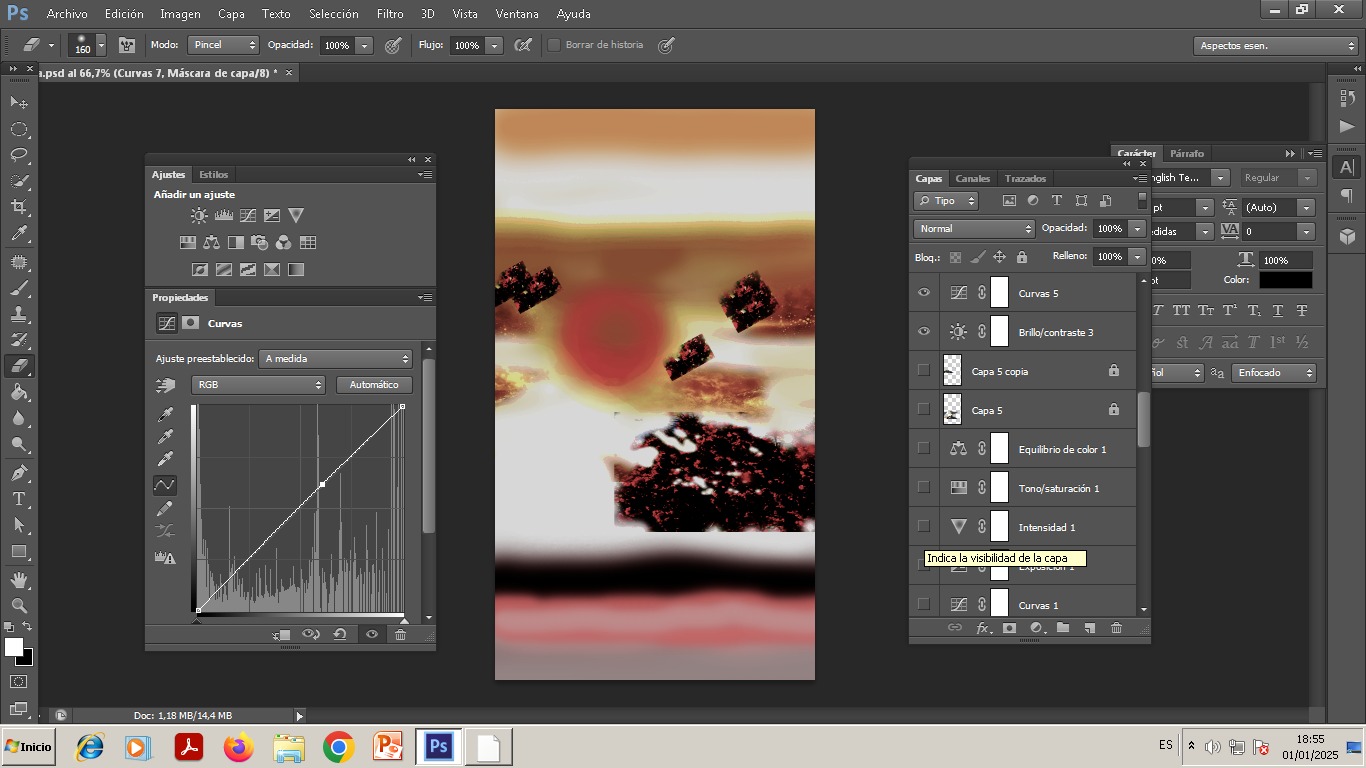Open the Tipo layer filter dropdown
The image size is (1366, 768).
(x=946, y=201)
